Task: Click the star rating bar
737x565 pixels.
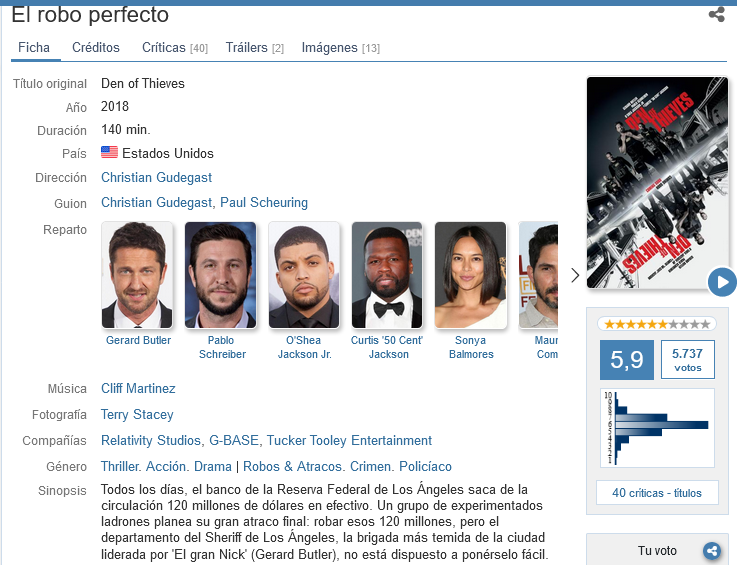Action: [657, 324]
